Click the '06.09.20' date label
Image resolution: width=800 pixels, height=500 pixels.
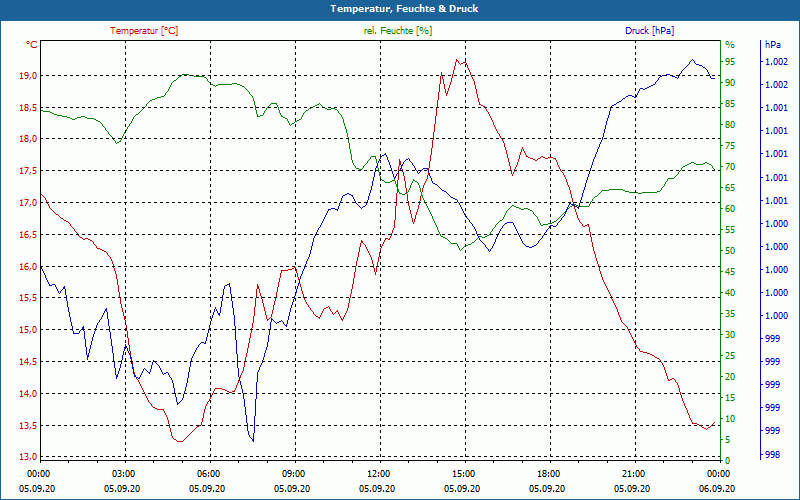tap(717, 488)
